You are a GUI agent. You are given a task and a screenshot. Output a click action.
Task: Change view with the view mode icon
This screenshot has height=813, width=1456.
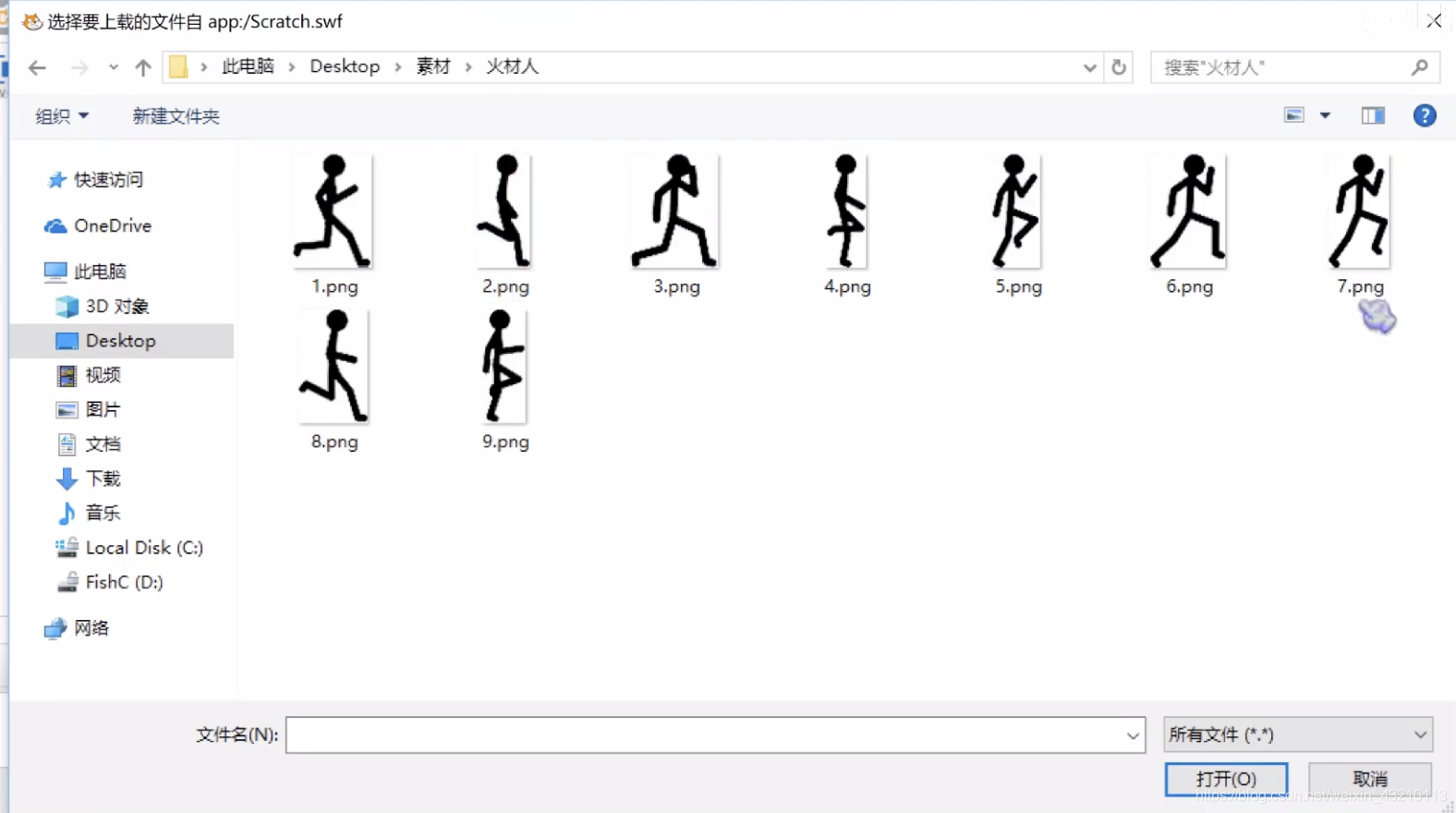click(x=1294, y=115)
